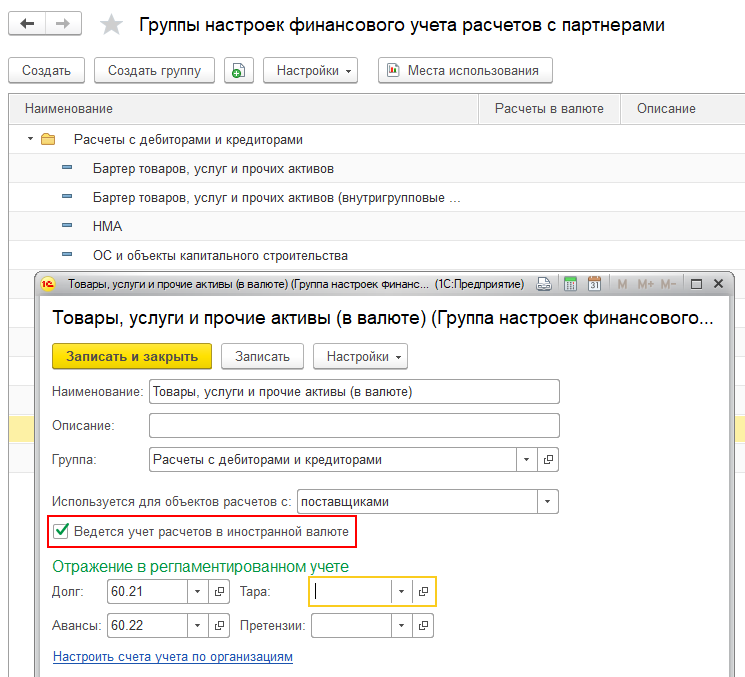Expand the Группа field dropdown list
Image resolution: width=745 pixels, height=677 pixels.
526,460
